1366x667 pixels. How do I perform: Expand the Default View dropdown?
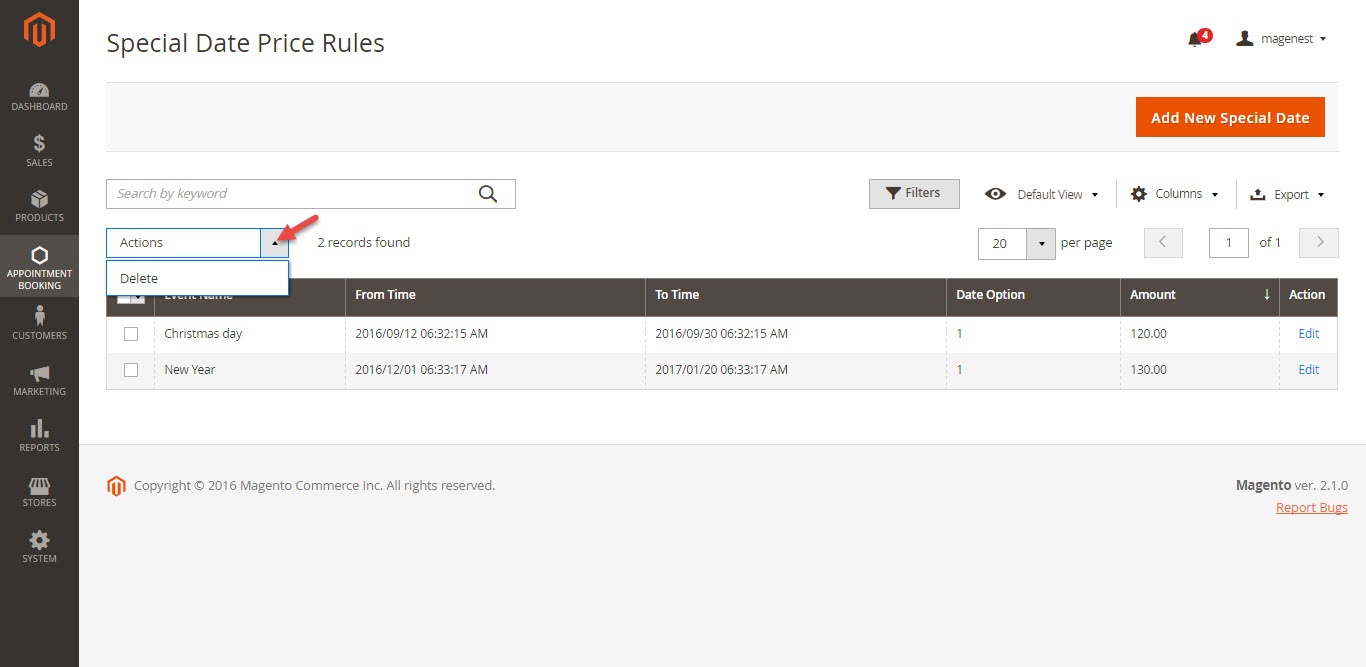click(x=1042, y=194)
